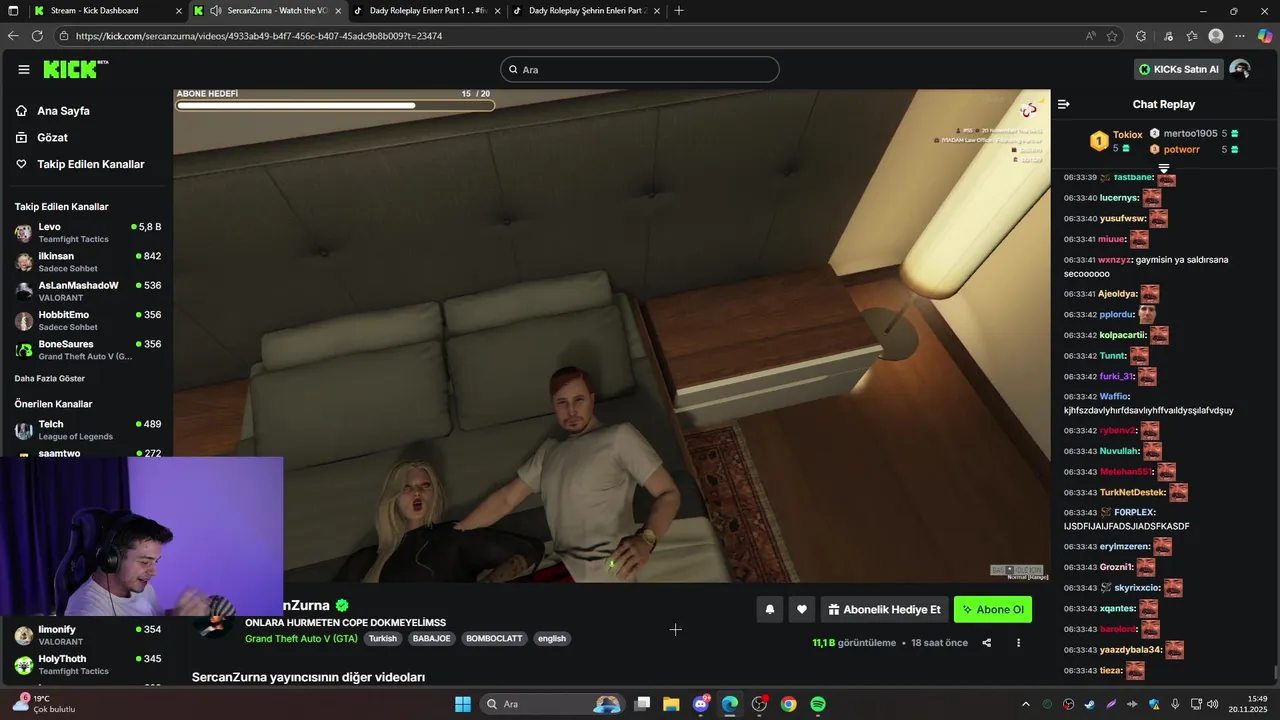Screen dimensions: 1280x720
Task: Click the heart follow button
Action: point(802,609)
